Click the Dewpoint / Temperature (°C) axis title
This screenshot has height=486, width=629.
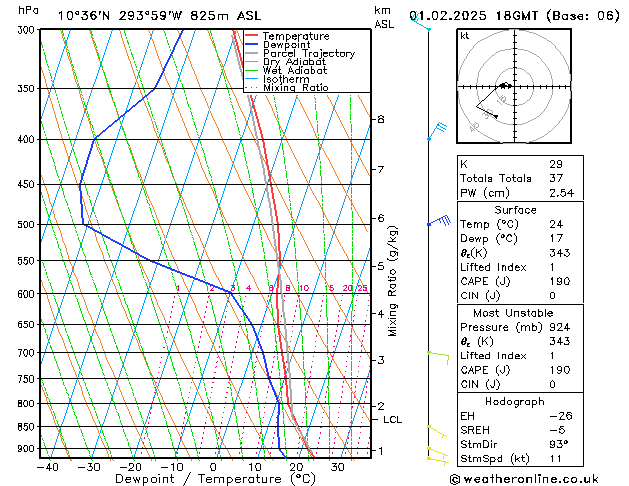point(215,479)
